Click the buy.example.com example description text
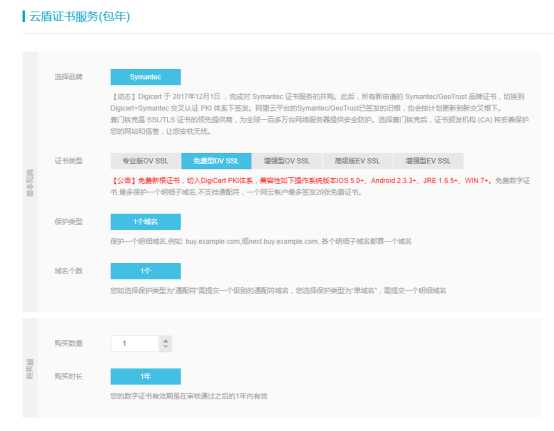The width and height of the screenshot is (554, 431). tap(261, 241)
